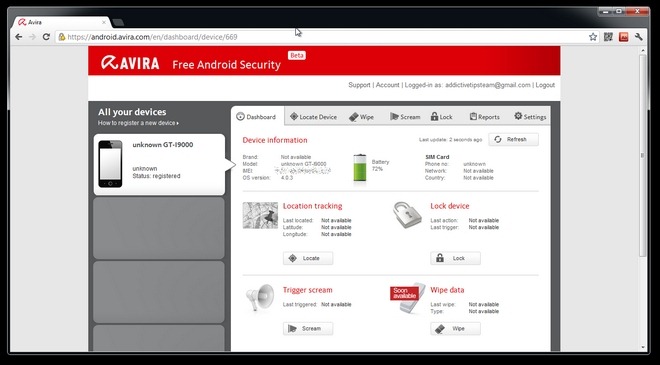The width and height of the screenshot is (660, 365).
Task: Open the Chrome wrench menu
Action: [639, 37]
